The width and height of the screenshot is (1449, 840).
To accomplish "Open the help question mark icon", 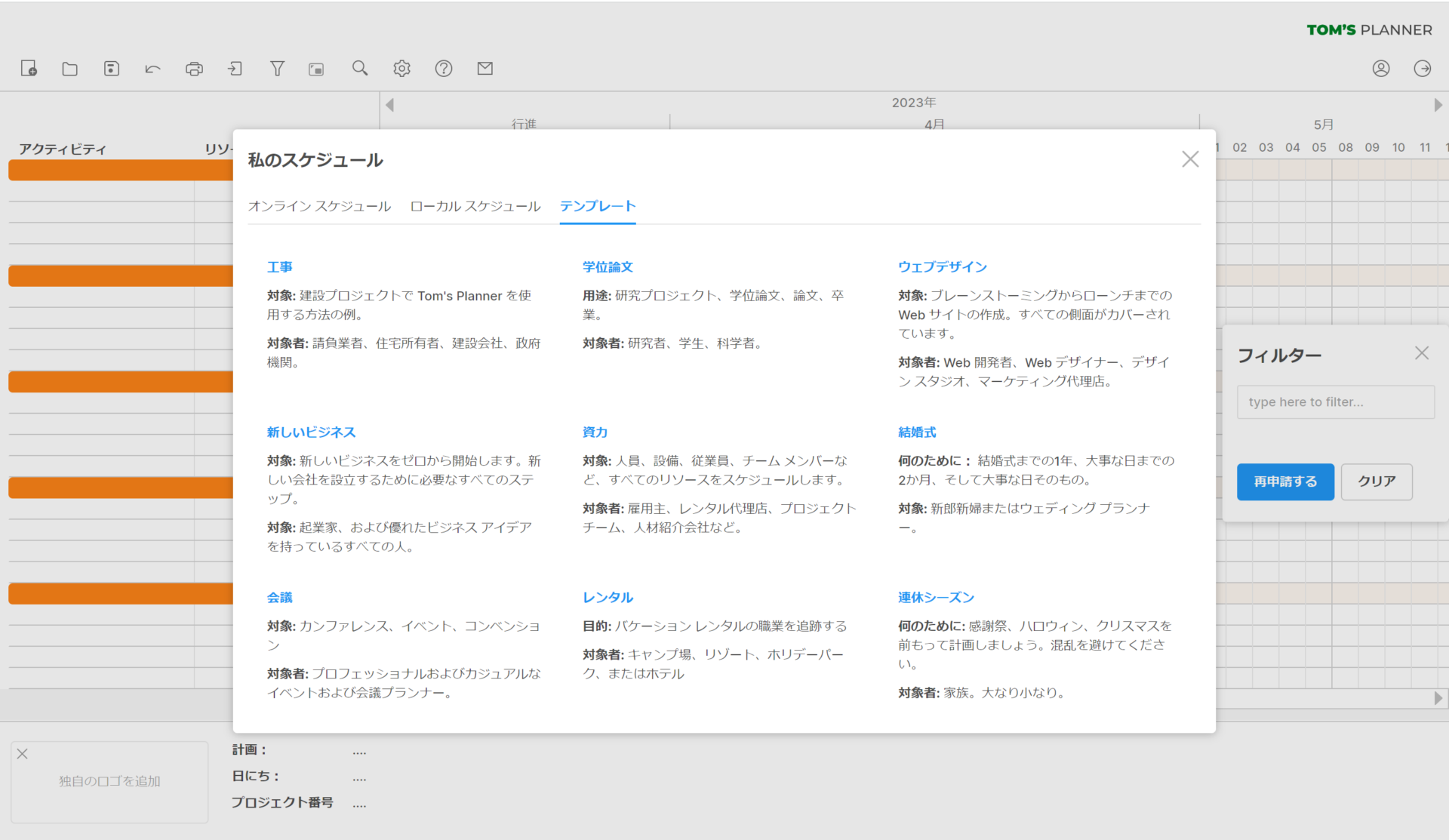I will (x=444, y=69).
